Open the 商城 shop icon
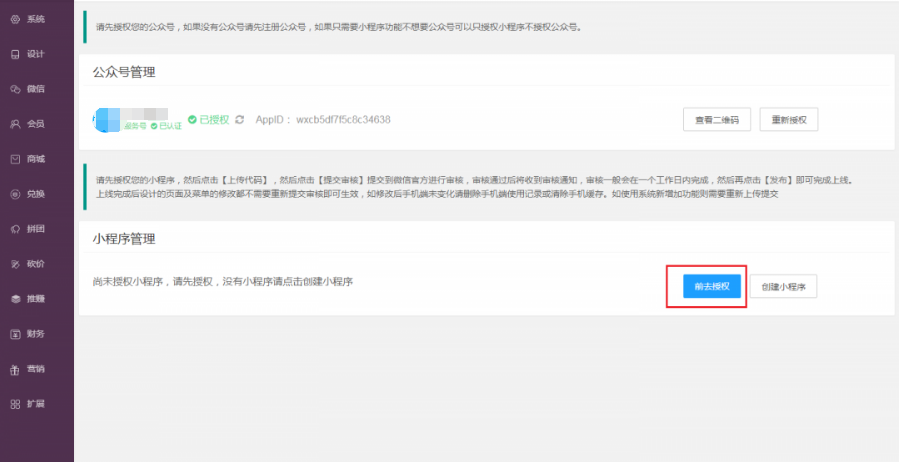This screenshot has width=900, height=462. tap(15, 159)
